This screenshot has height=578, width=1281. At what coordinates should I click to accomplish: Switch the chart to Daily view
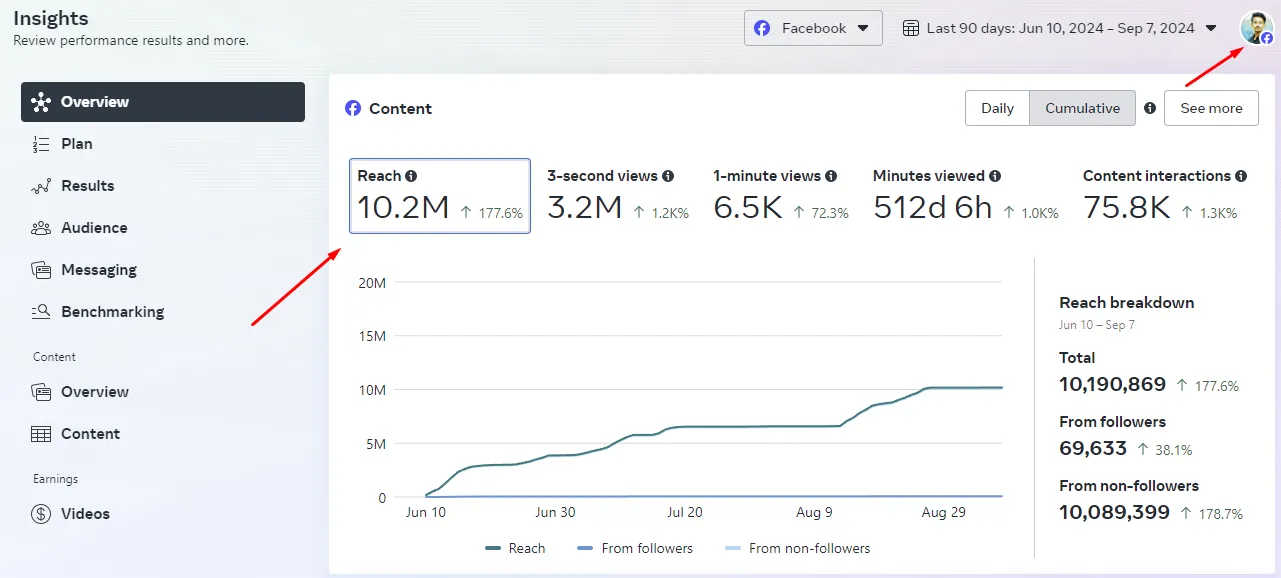click(x=997, y=108)
